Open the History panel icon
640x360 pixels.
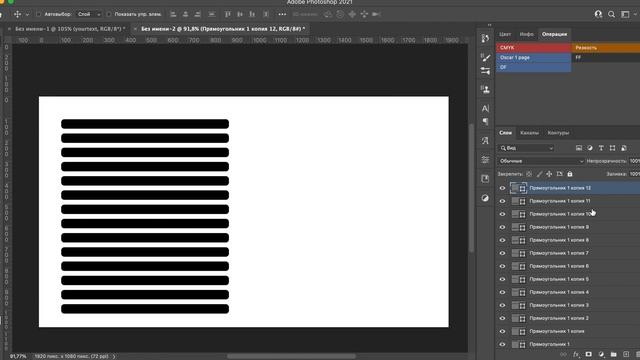click(485, 38)
